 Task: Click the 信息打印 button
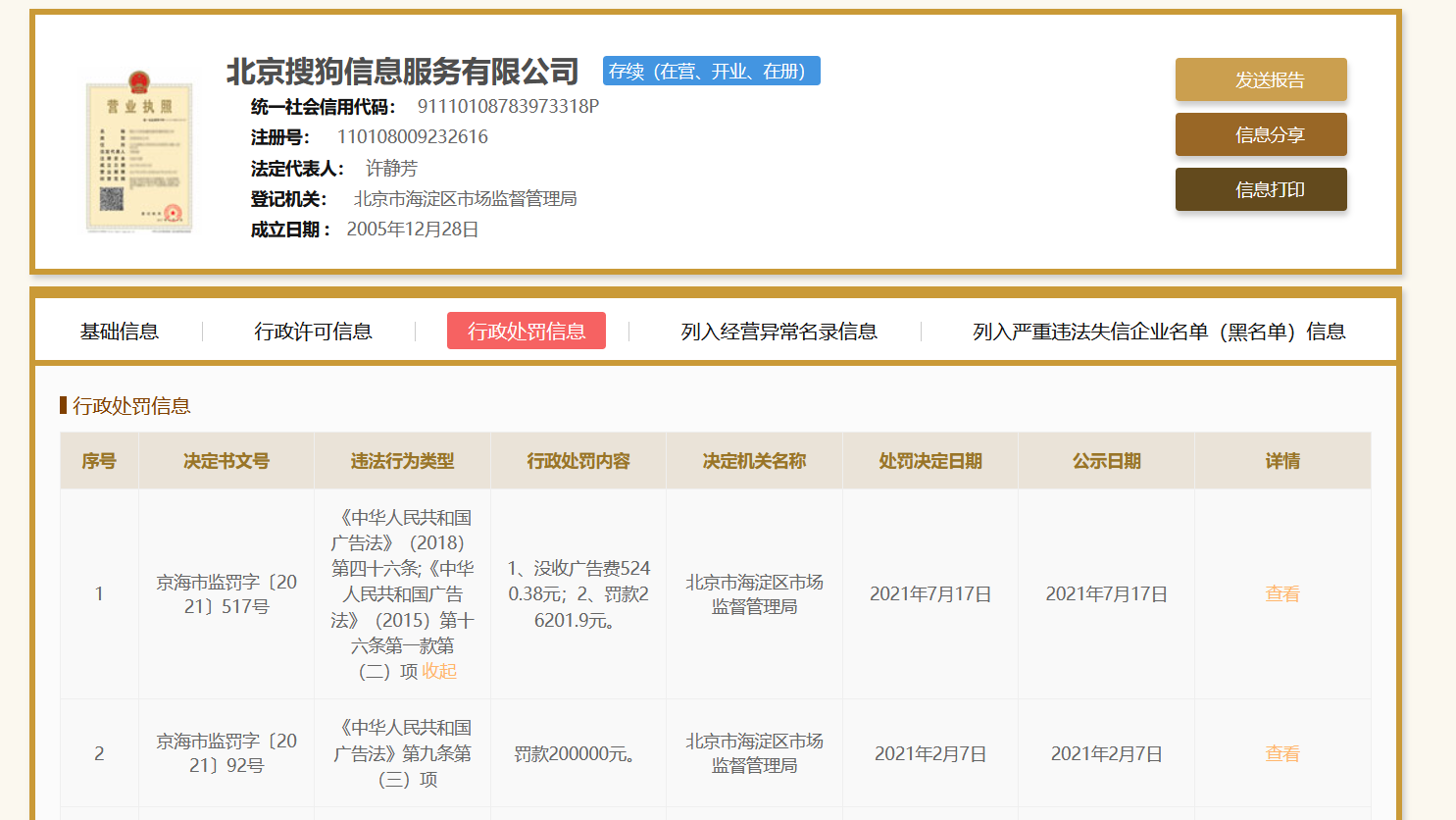pos(1261,189)
